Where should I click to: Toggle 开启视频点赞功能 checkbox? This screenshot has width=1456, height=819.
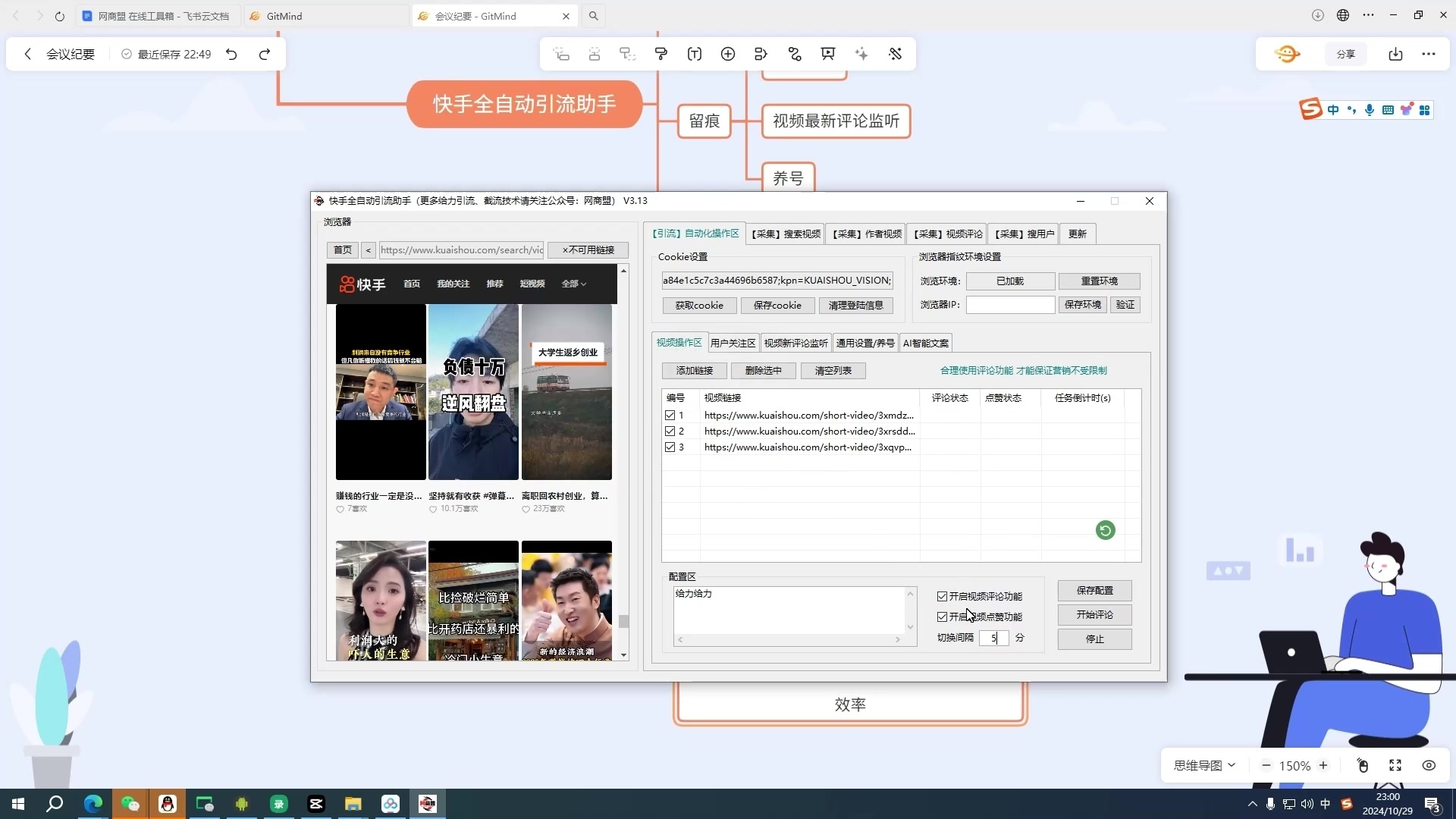pyautogui.click(x=942, y=617)
